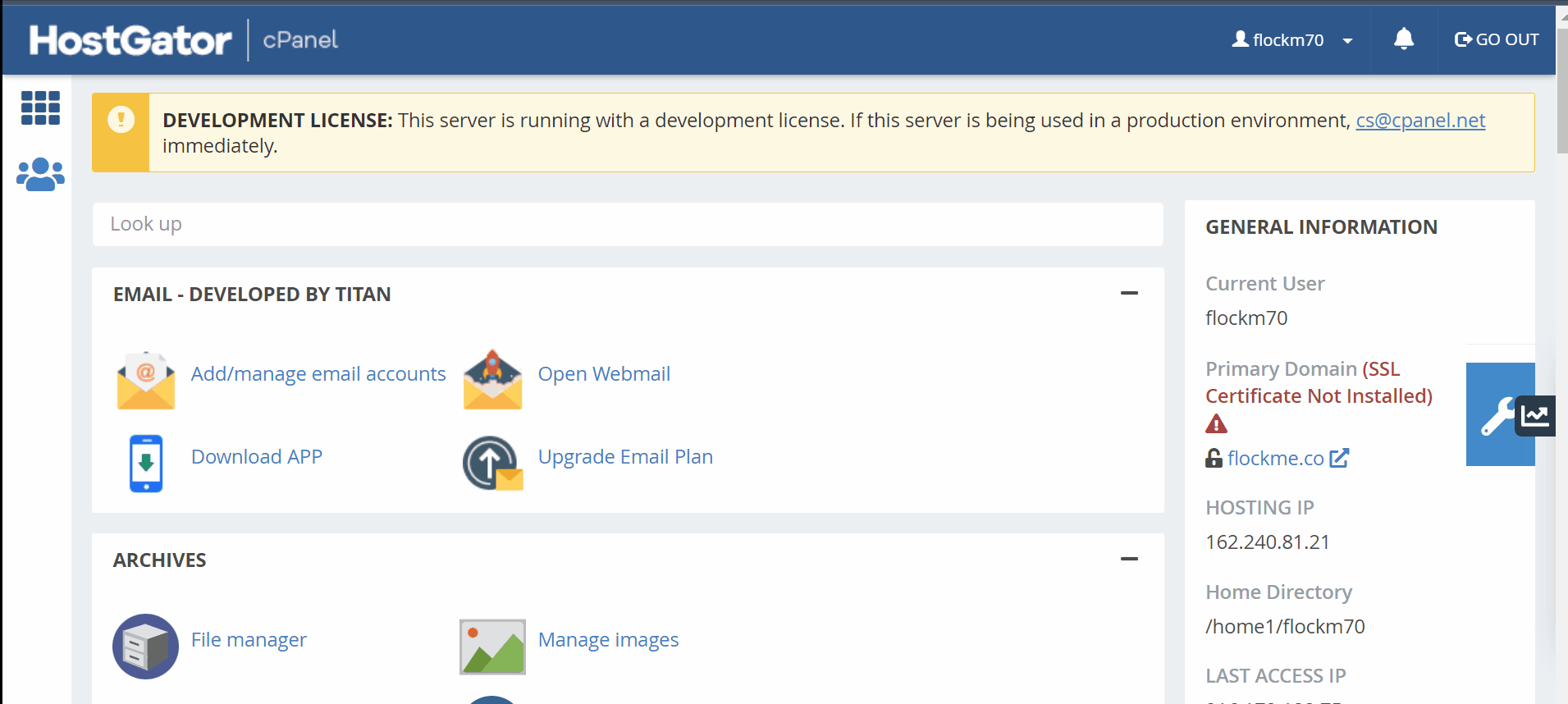Open the flockm70 user dropdown arrow
The width and height of the screenshot is (1568, 704).
pyautogui.click(x=1347, y=40)
